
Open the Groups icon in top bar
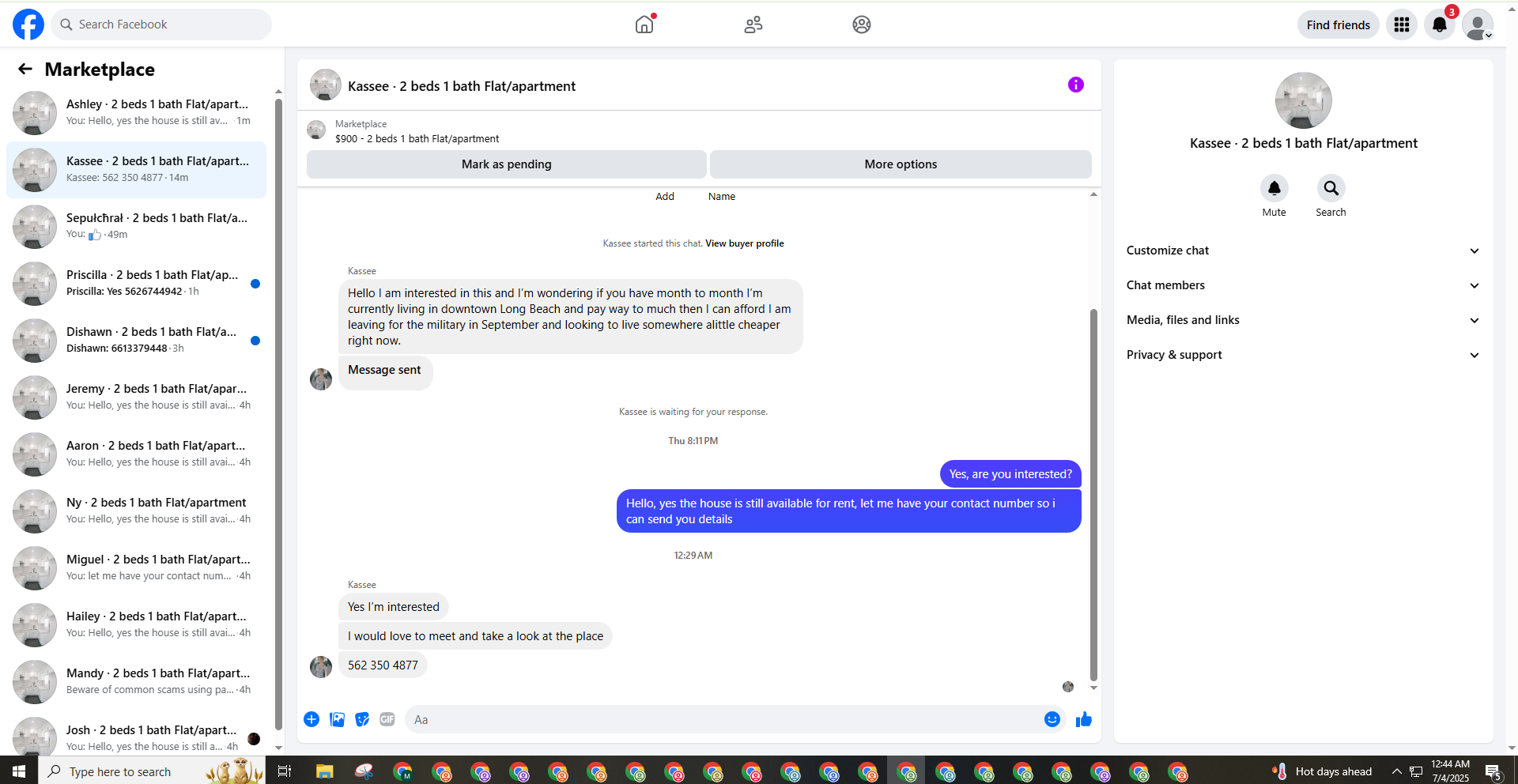(862, 24)
